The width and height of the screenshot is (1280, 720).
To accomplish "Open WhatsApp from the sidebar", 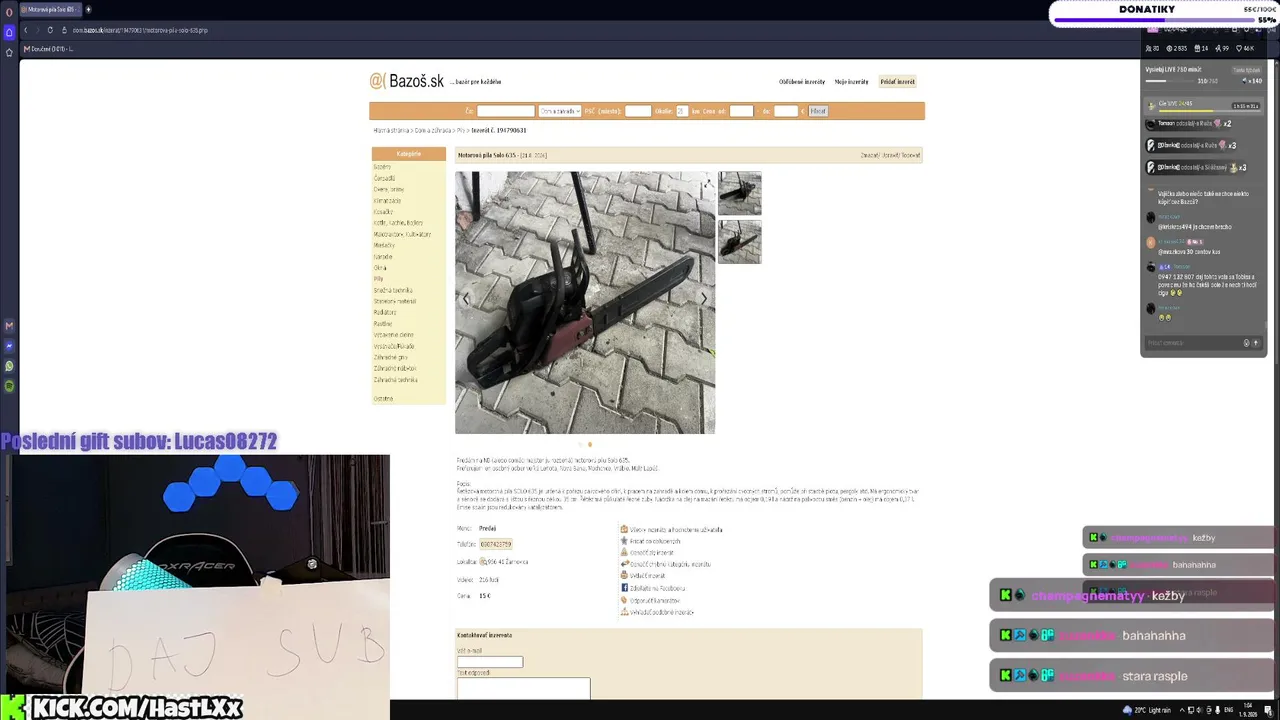I will point(9,366).
